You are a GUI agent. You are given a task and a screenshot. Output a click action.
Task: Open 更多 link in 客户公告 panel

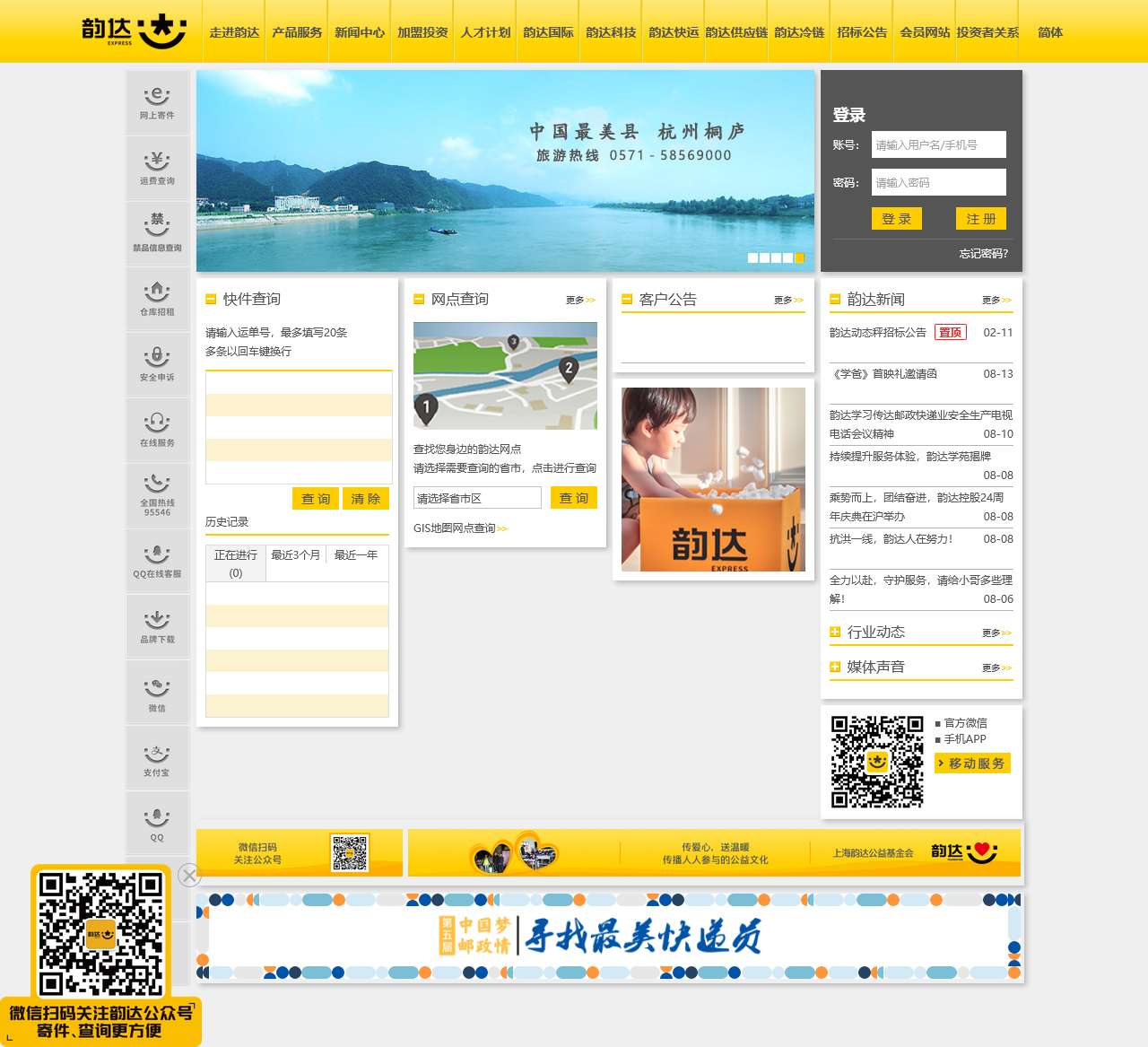coord(788,301)
